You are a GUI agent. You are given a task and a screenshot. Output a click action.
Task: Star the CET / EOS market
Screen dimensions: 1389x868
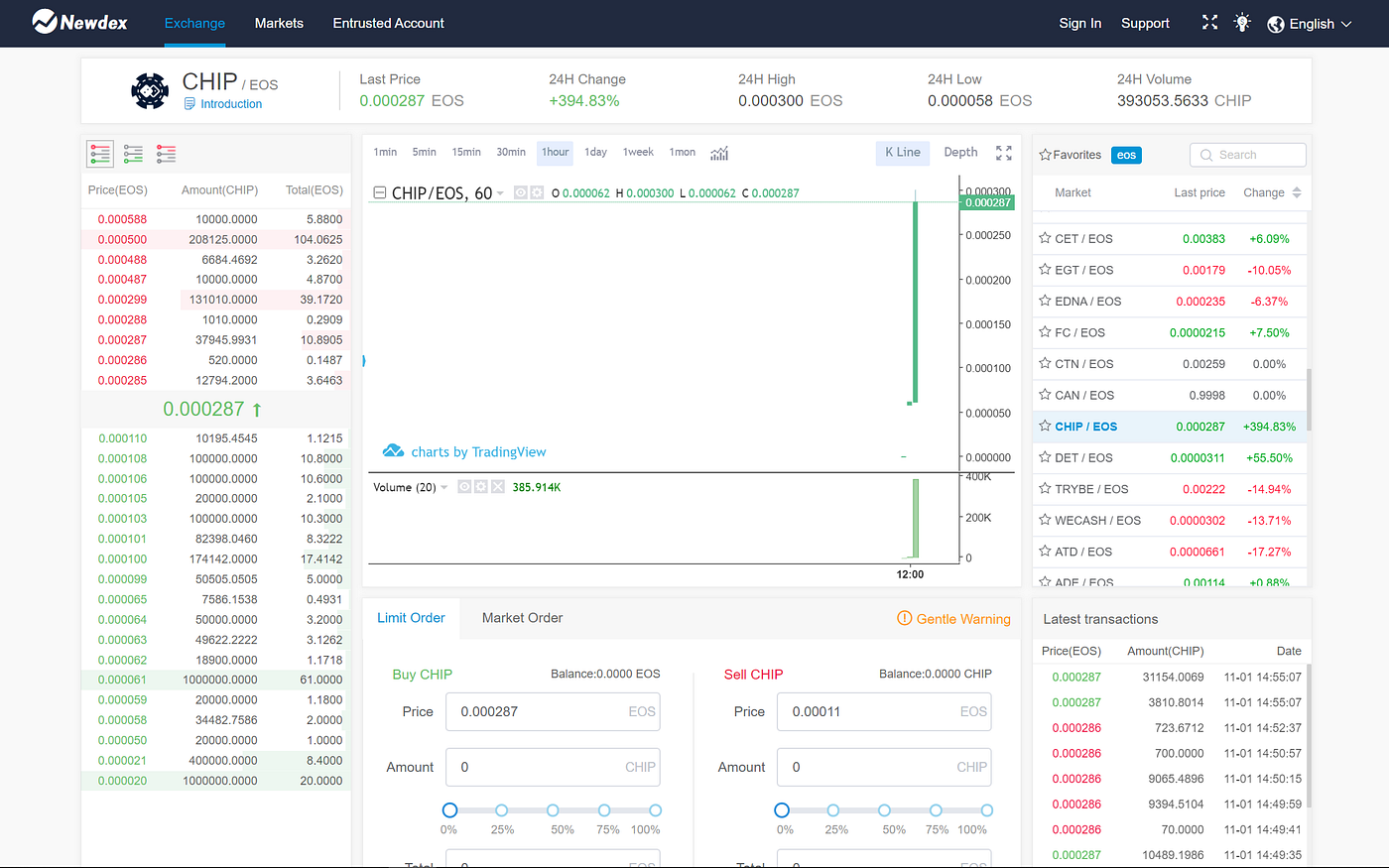point(1045,238)
